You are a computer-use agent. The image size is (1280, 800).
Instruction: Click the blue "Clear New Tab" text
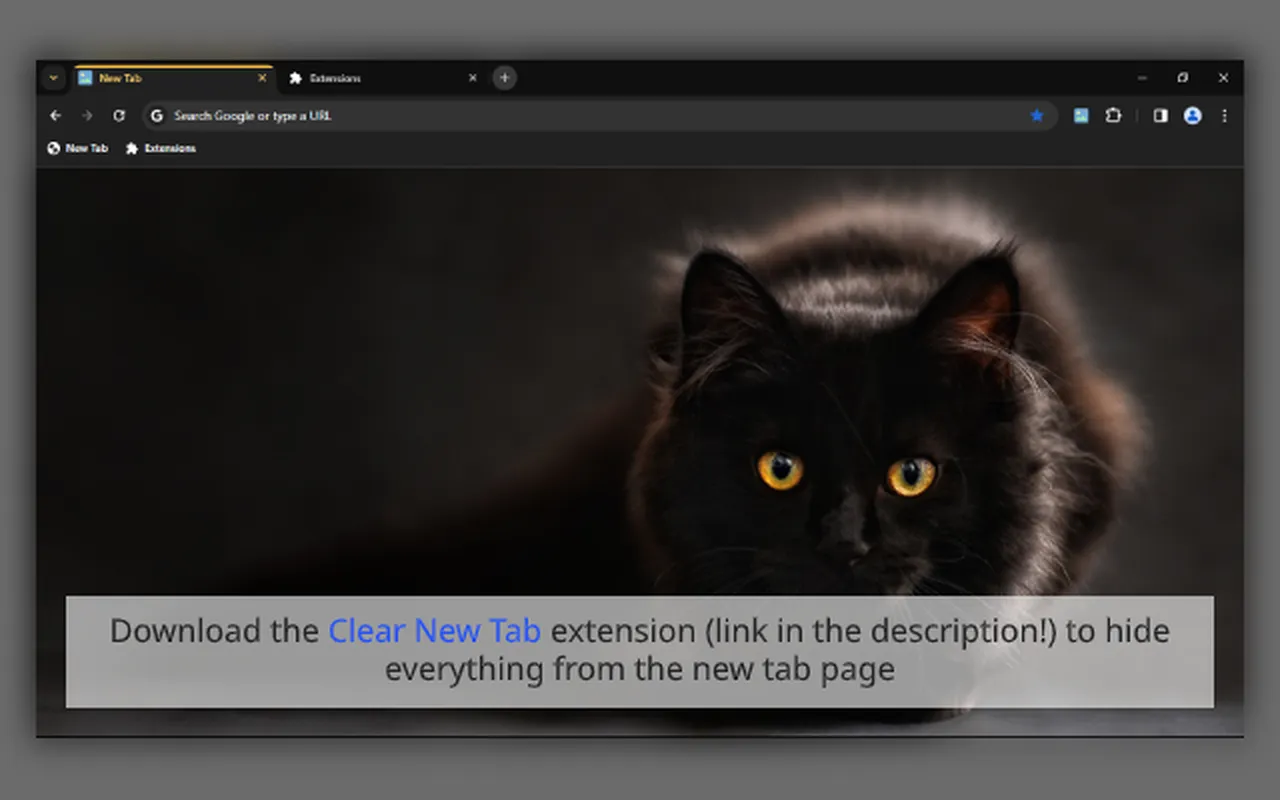pyautogui.click(x=435, y=631)
